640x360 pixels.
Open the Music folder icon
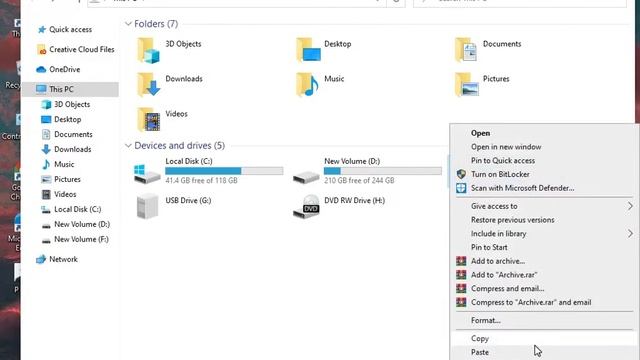point(307,84)
